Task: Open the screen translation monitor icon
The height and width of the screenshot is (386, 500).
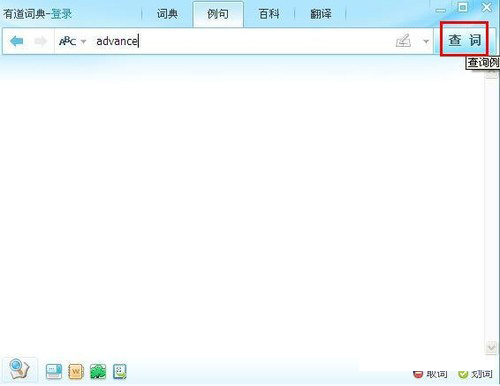Action: pos(54,371)
